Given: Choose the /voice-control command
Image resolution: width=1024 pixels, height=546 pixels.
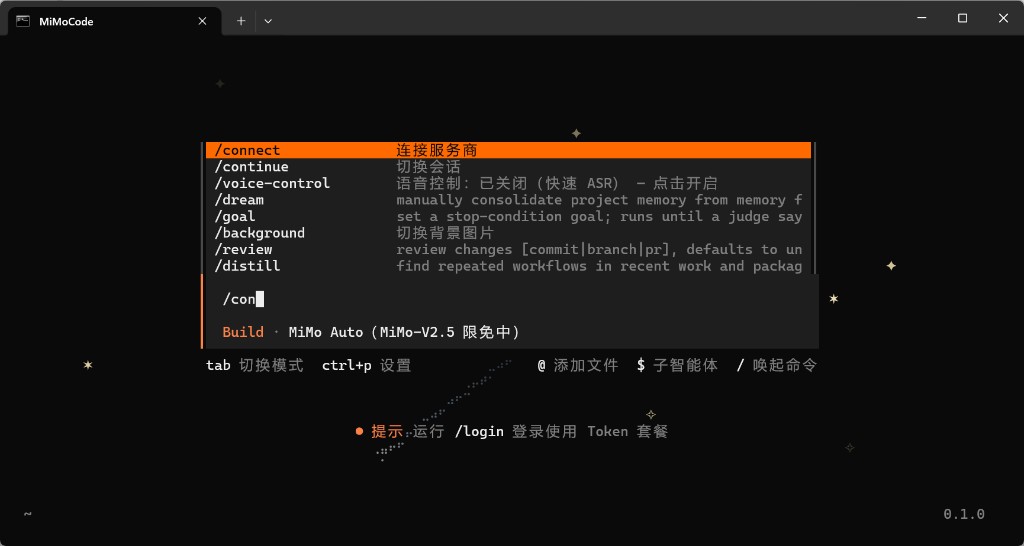Looking at the screenshot, I should point(508,184).
